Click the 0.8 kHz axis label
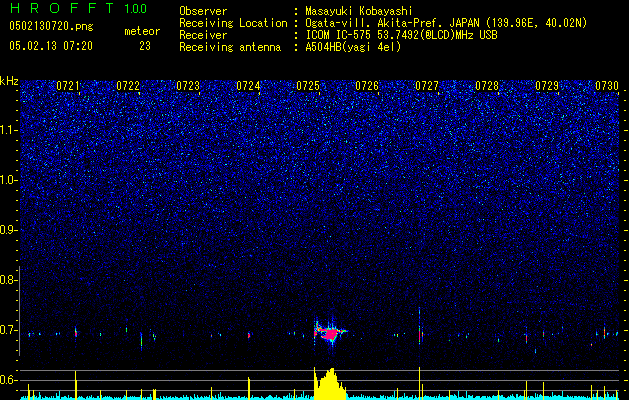The height and width of the screenshot is (400, 629). (8, 280)
